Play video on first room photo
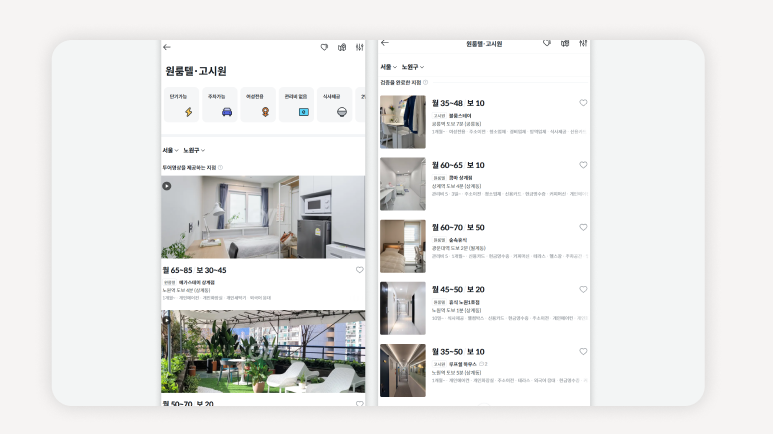 167,185
